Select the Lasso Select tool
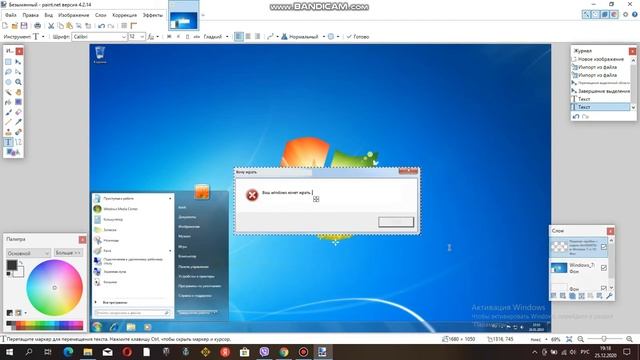The width and height of the screenshot is (640, 360). 8,72
